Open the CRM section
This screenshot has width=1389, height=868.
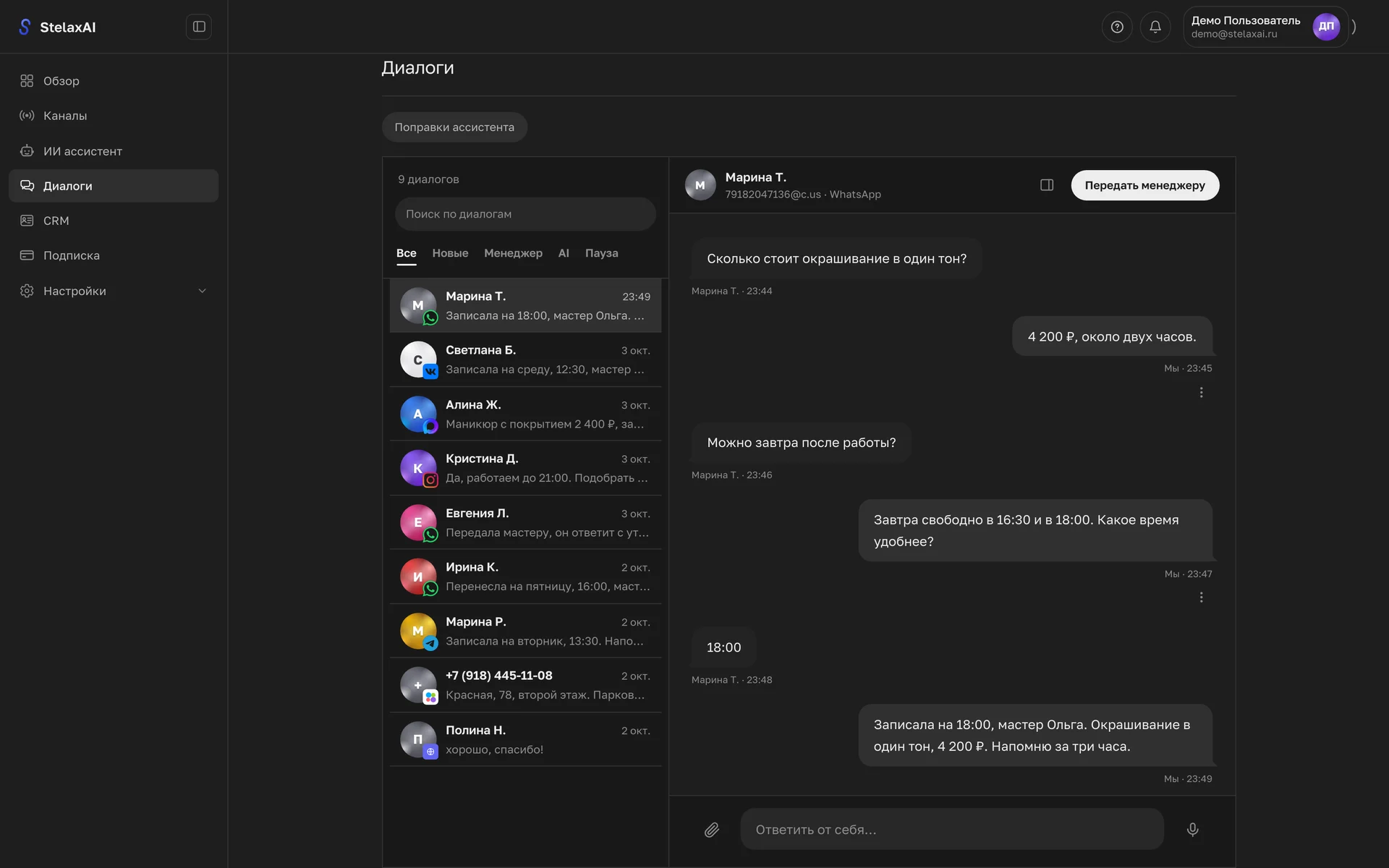pyautogui.click(x=114, y=221)
